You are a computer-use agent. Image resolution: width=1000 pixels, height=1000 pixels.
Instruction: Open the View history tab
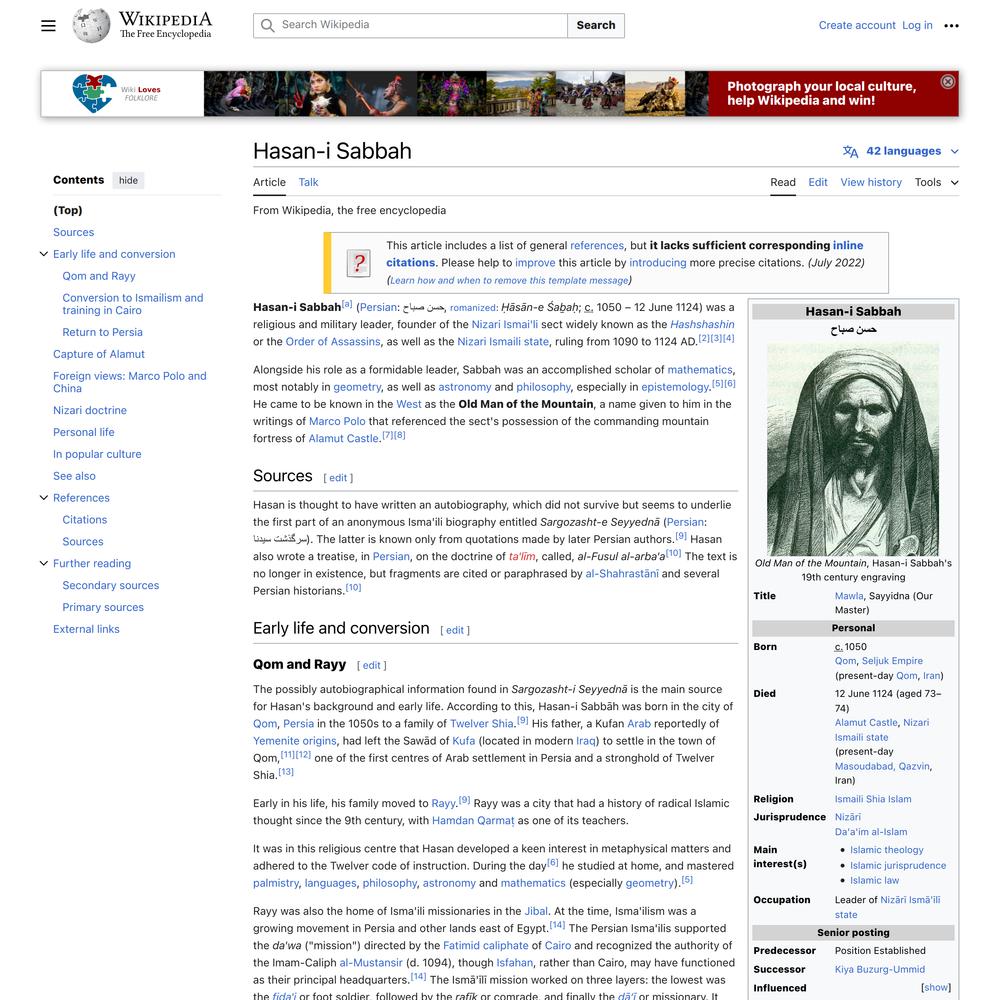point(871,182)
